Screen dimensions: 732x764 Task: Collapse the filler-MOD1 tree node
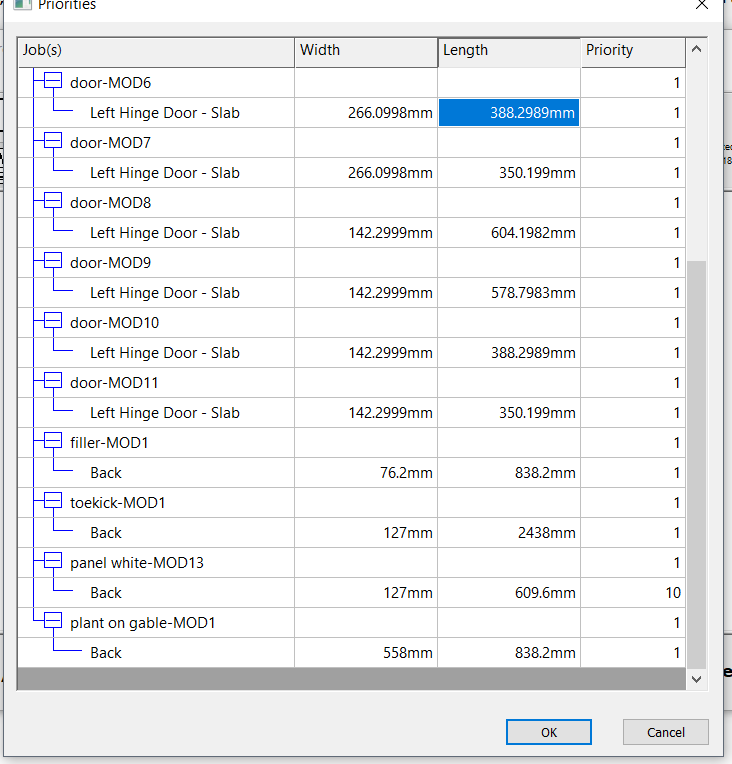52,442
